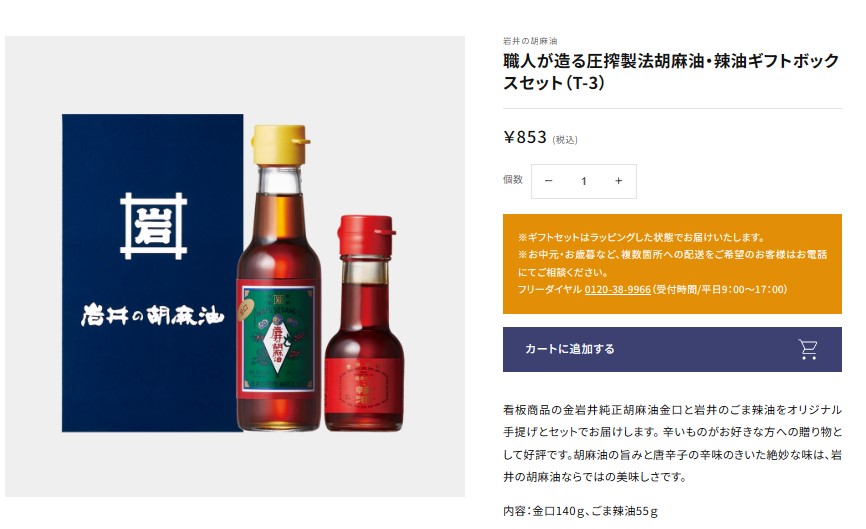Click the orange gift wrapping notice box
The height and width of the screenshot is (529, 866).
672,264
